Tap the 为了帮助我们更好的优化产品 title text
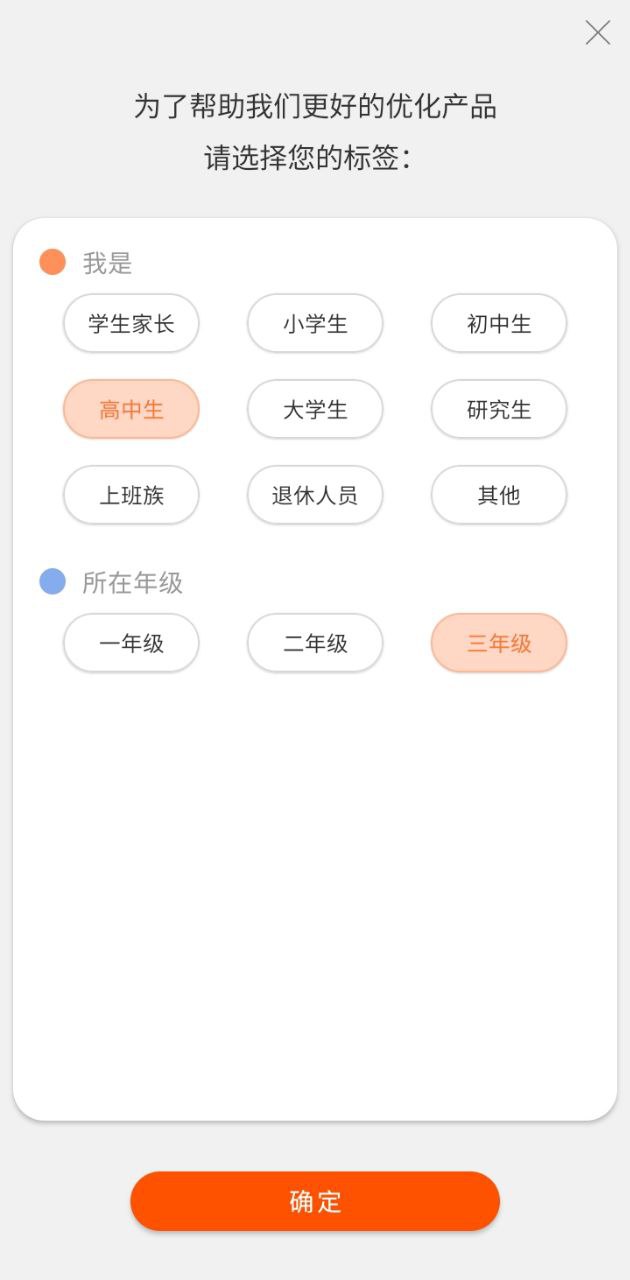The image size is (630, 1280). [315, 107]
